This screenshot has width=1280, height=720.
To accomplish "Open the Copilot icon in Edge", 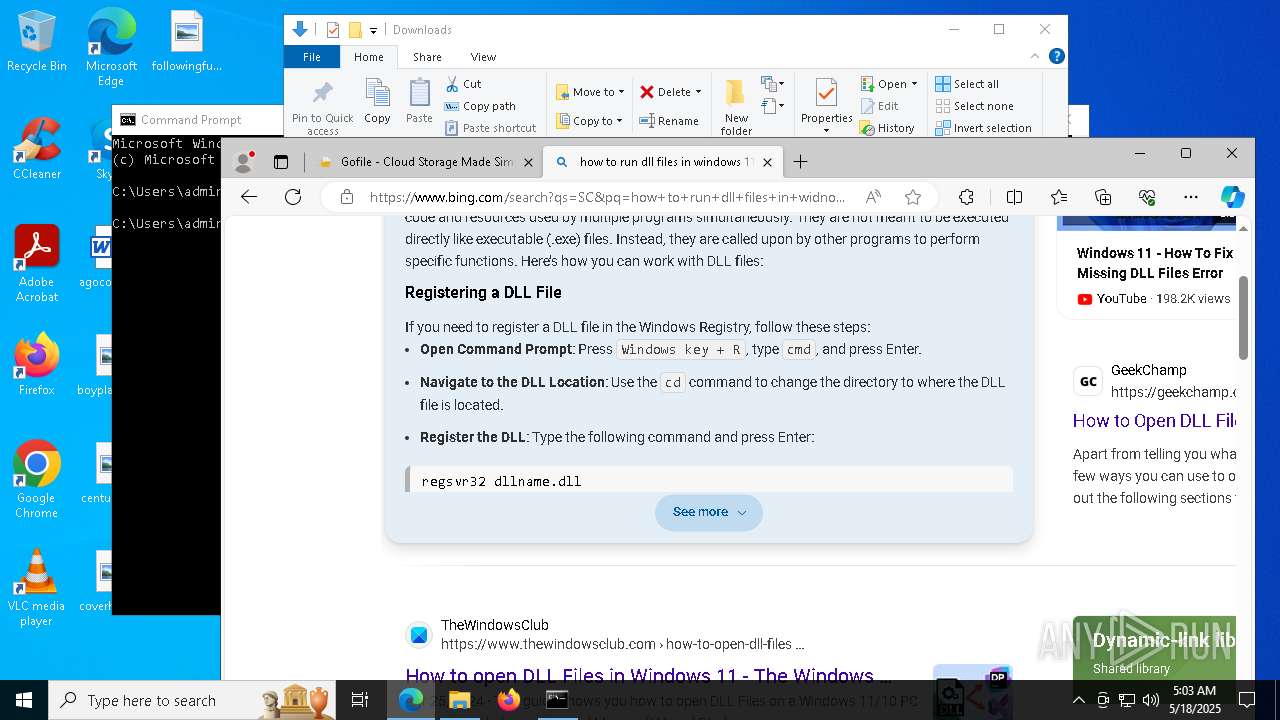I will point(1232,197).
